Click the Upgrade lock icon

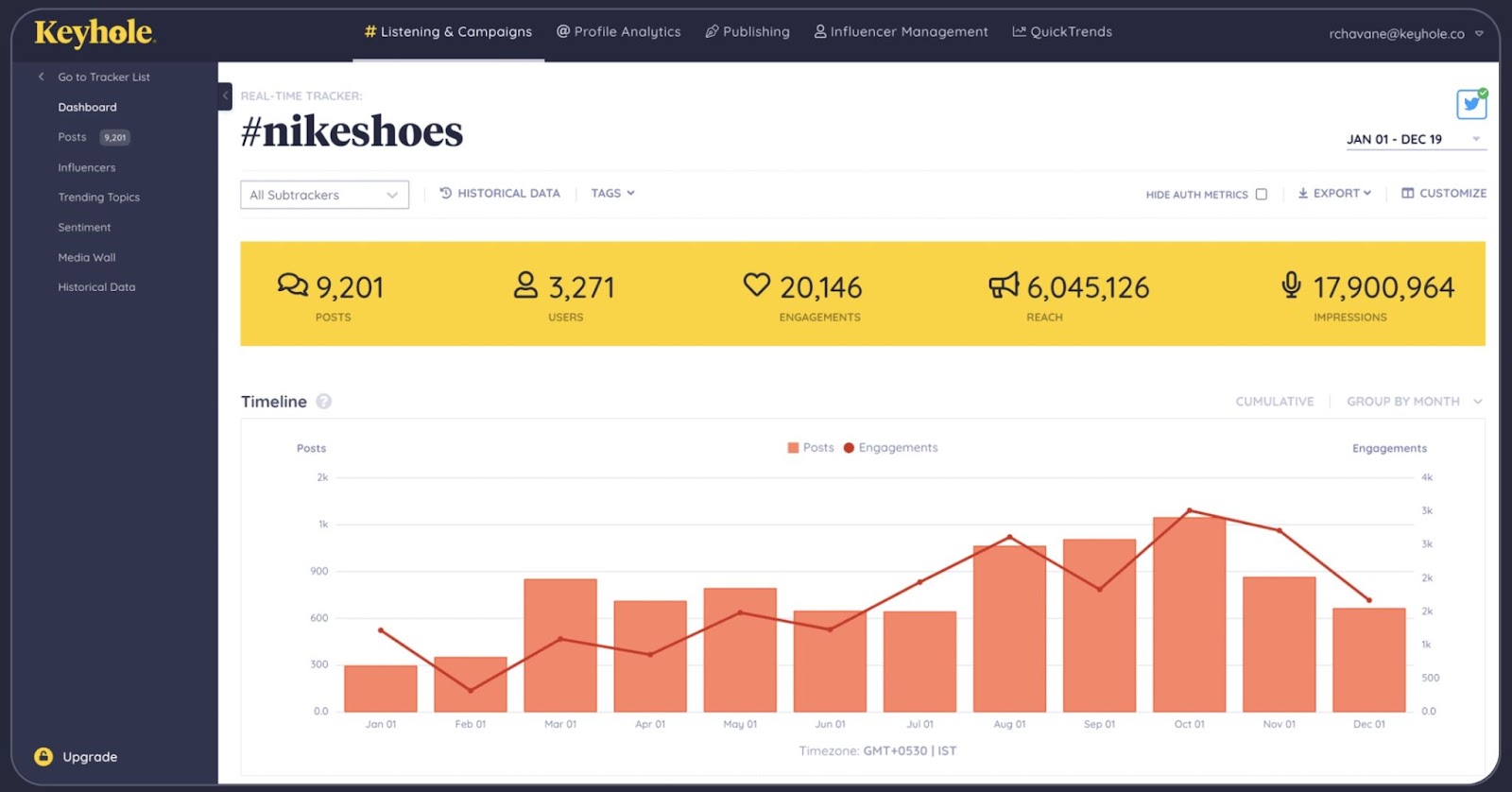pyautogui.click(x=43, y=756)
